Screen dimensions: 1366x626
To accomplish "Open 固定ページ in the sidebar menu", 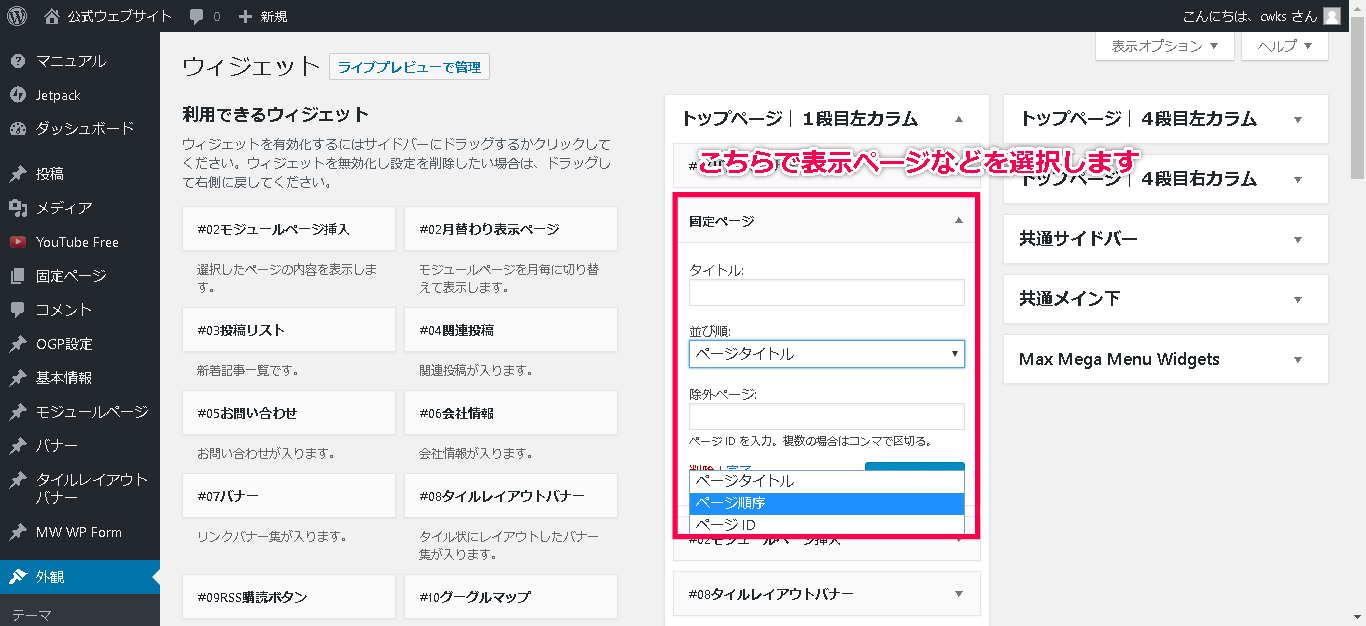I will pyautogui.click(x=71, y=276).
